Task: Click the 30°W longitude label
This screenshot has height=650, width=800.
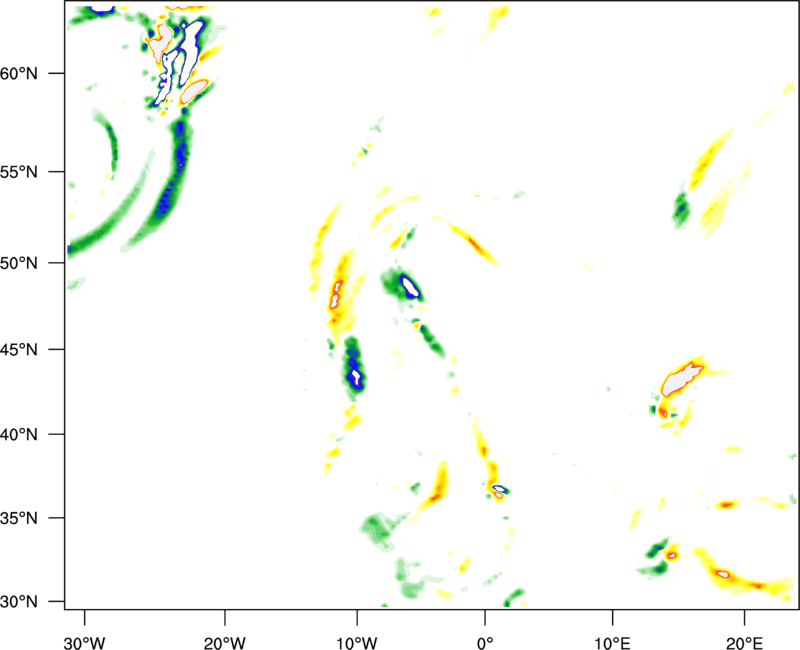Action: pyautogui.click(x=85, y=643)
